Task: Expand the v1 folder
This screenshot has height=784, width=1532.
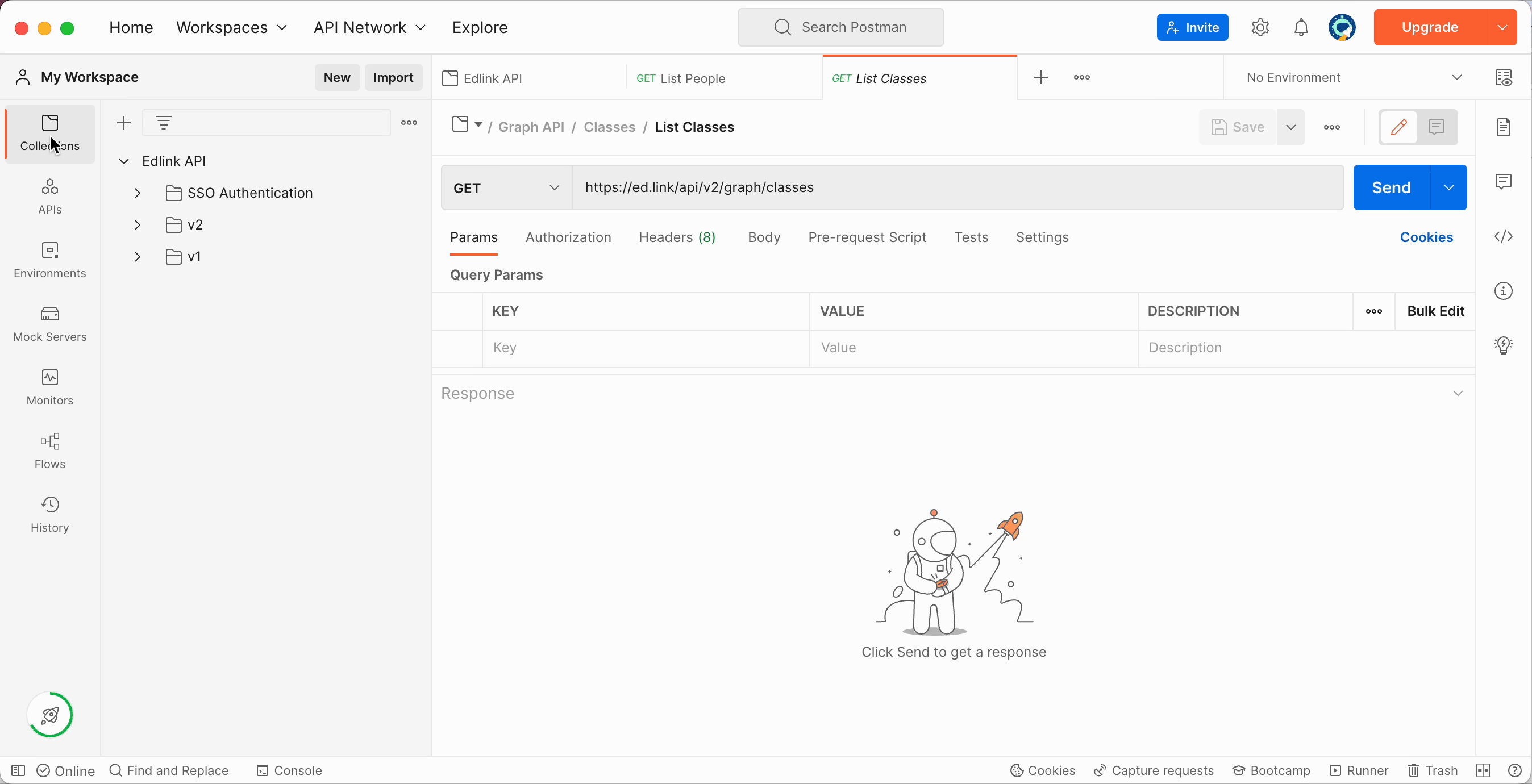Action: (x=138, y=257)
